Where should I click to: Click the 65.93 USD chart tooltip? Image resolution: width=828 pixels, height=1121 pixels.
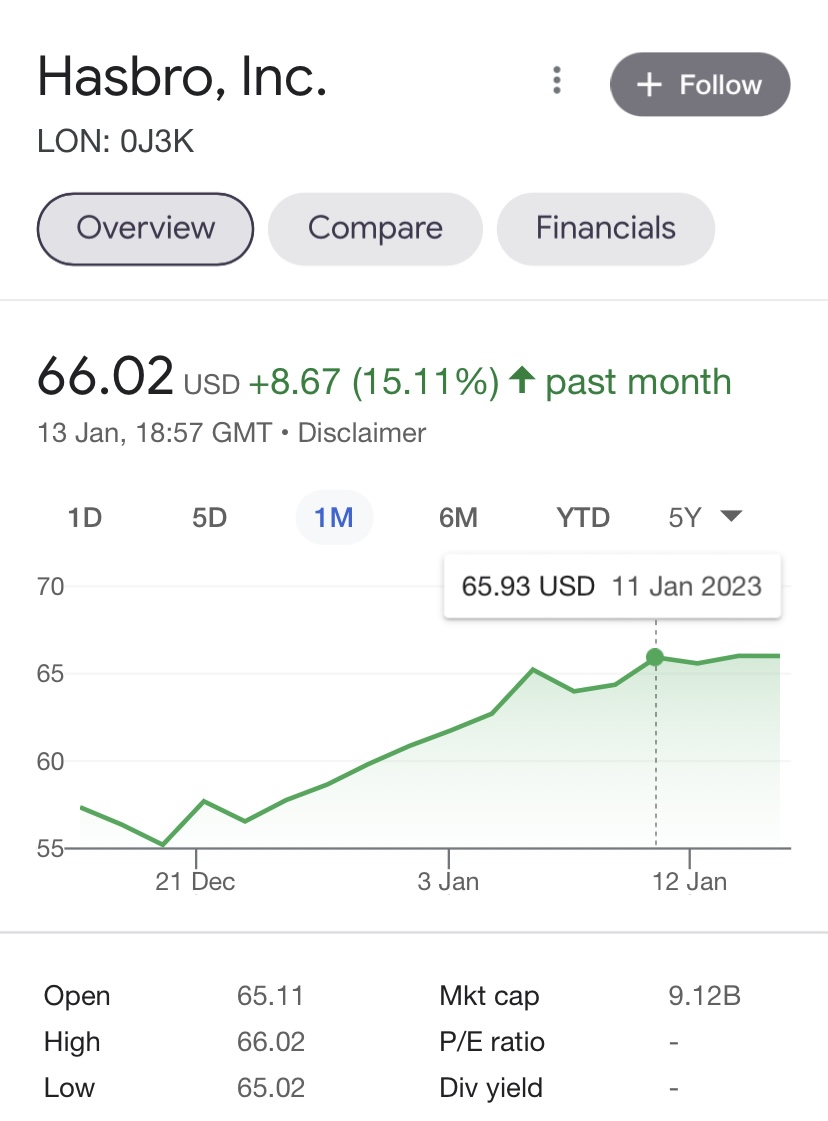tap(612, 586)
